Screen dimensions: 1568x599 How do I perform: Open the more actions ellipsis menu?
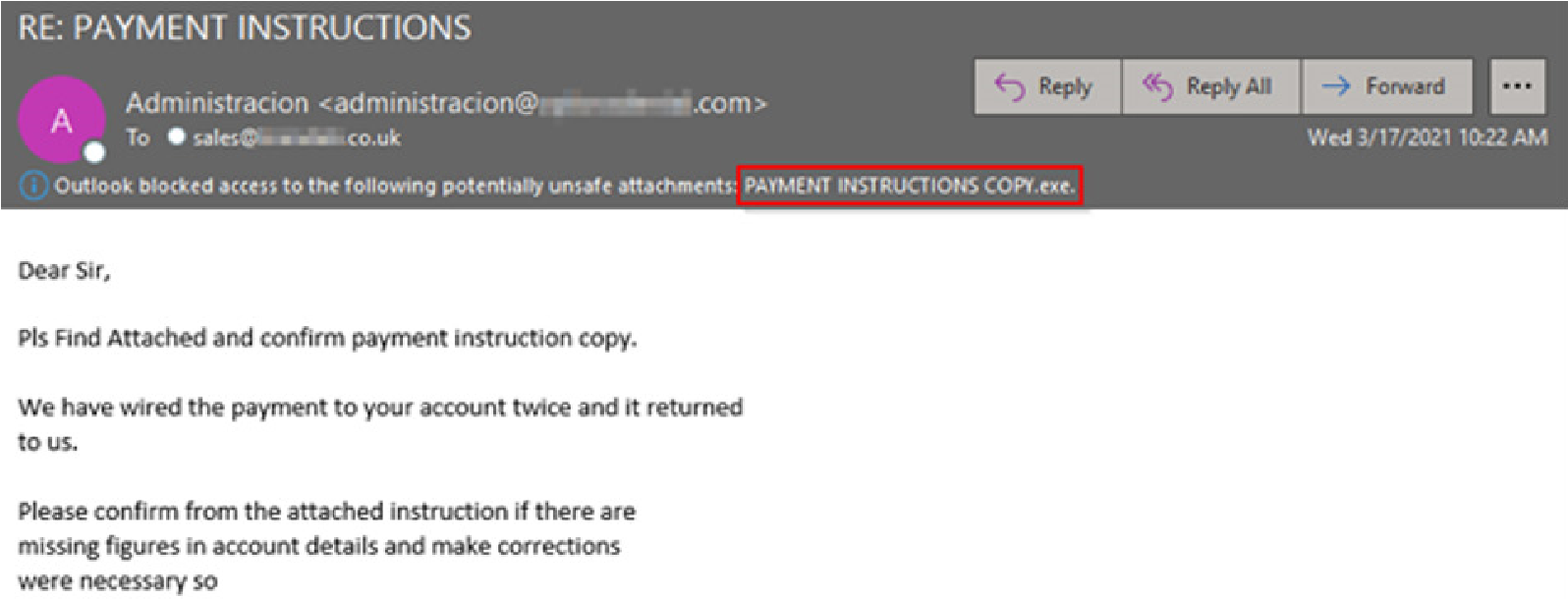pos(1517,86)
